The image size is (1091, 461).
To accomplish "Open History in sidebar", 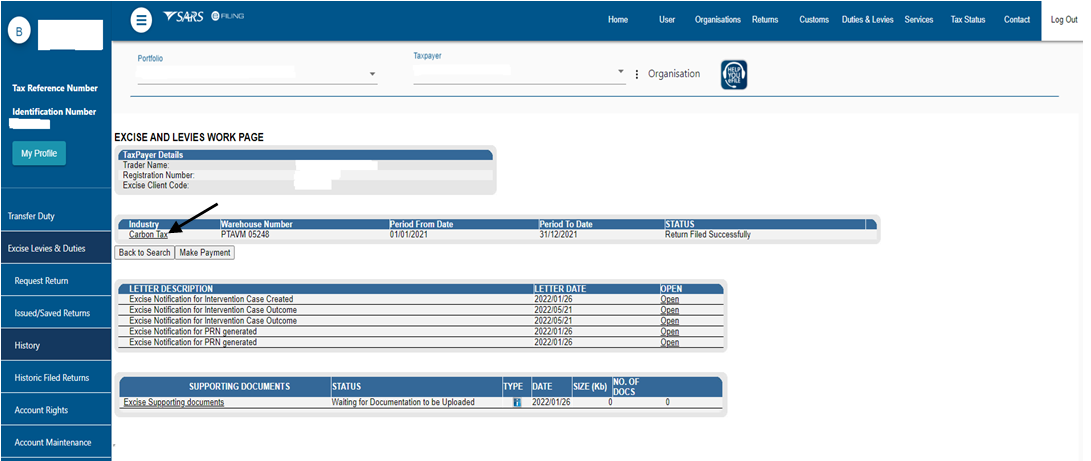I will click(56, 346).
